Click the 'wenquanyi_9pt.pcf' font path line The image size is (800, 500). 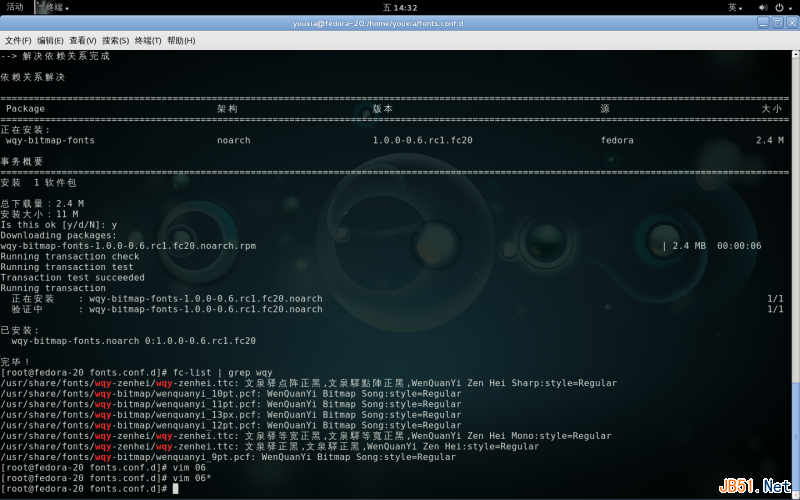tap(228, 457)
